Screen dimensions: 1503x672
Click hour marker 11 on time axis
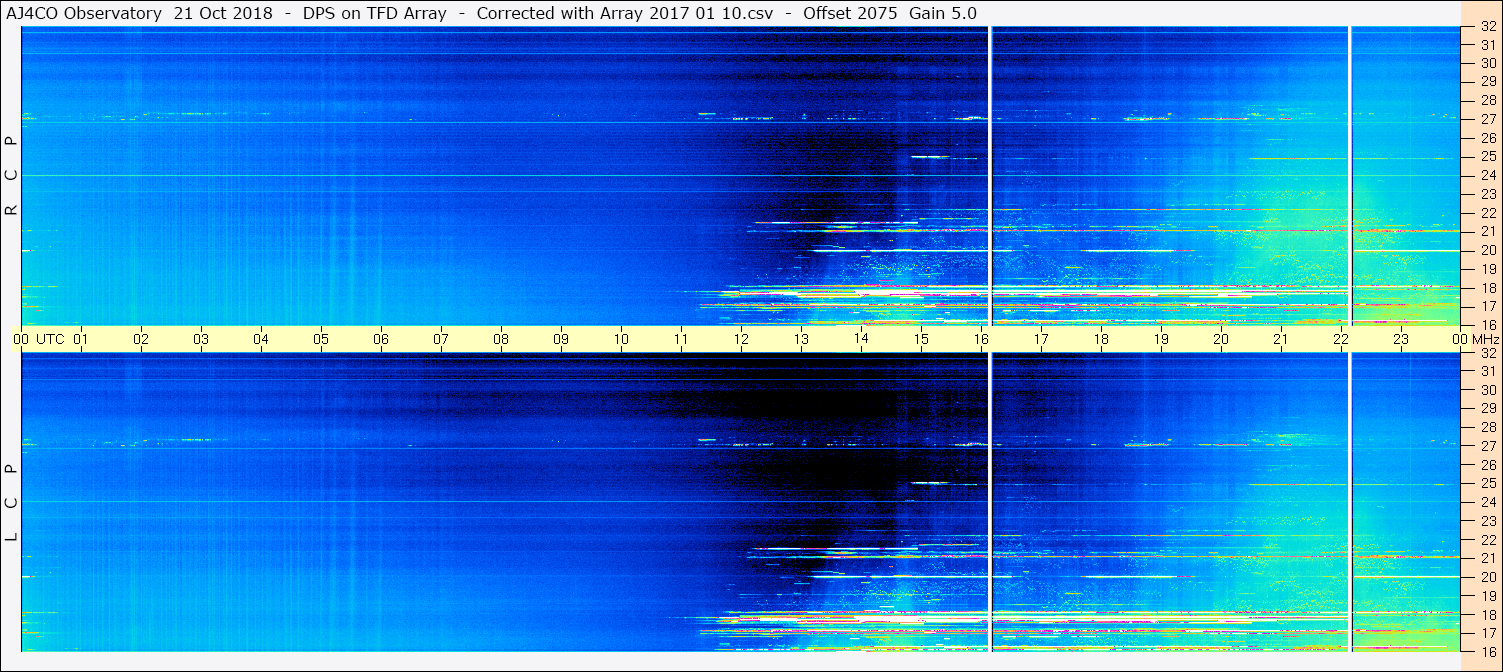click(681, 339)
